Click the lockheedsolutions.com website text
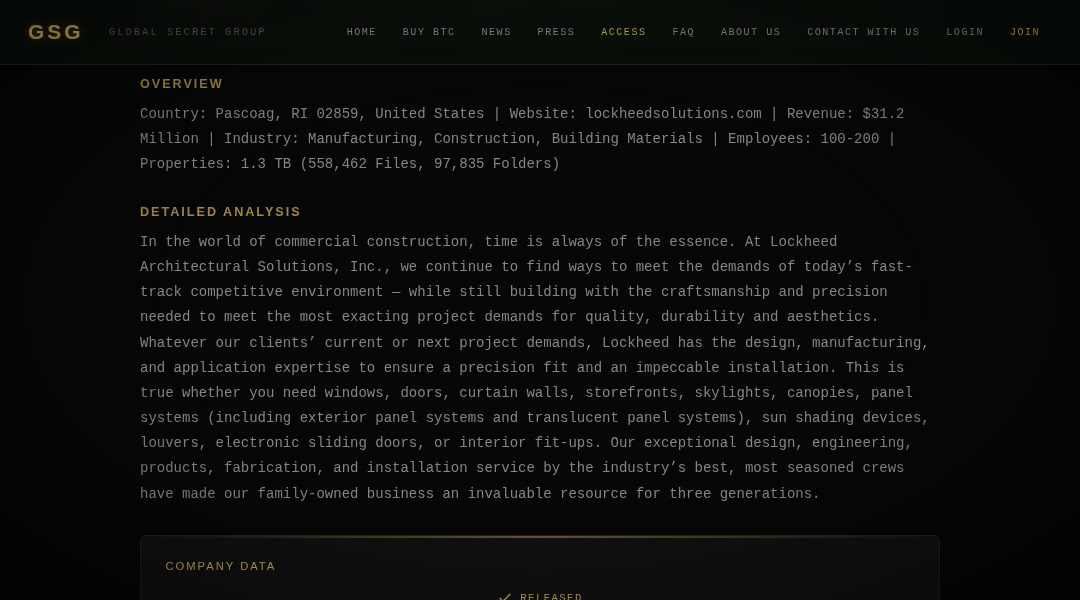This screenshot has height=600, width=1080. click(674, 114)
